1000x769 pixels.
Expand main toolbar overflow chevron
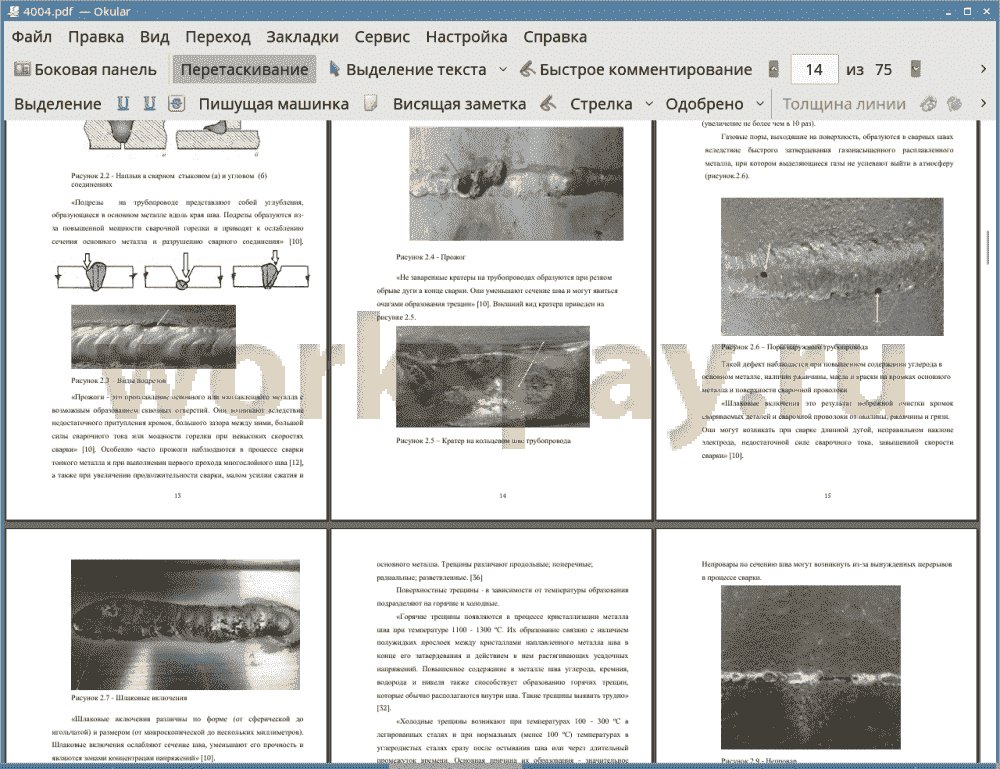pyautogui.click(x=983, y=69)
